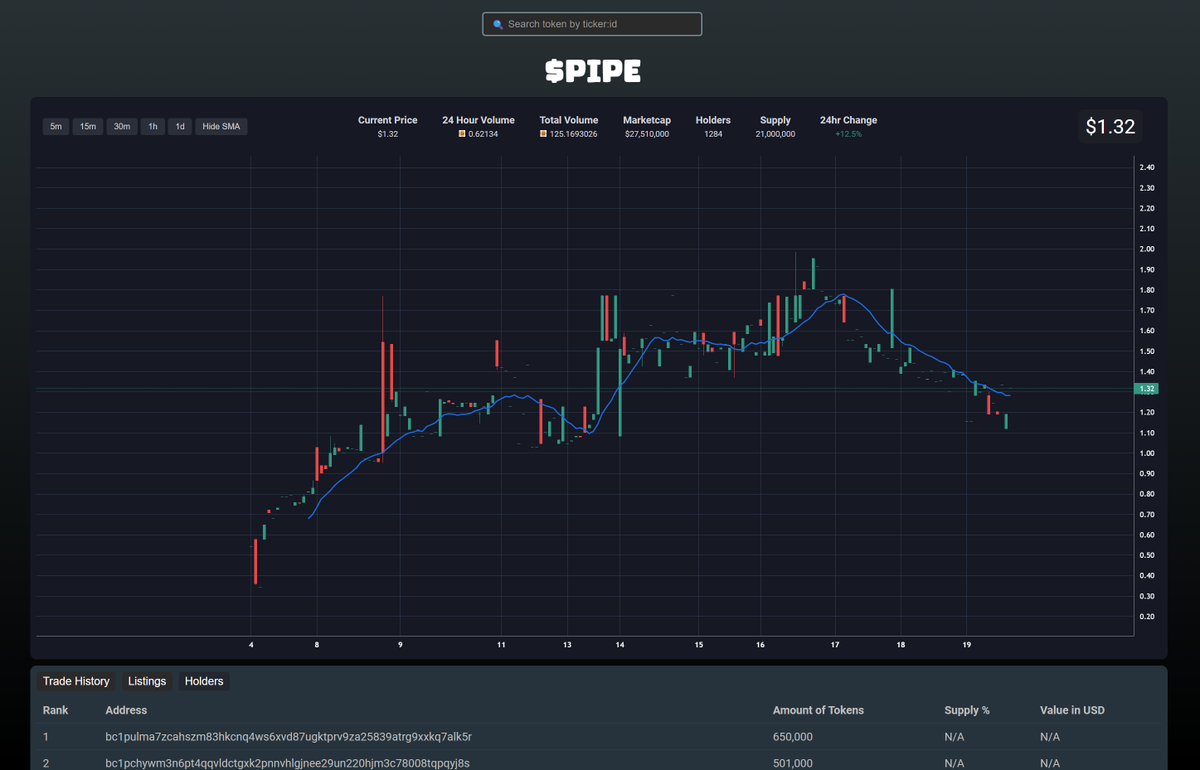Click the 1.32 price marker on chart axis
Image resolution: width=1200 pixels, height=770 pixels.
(x=1145, y=389)
